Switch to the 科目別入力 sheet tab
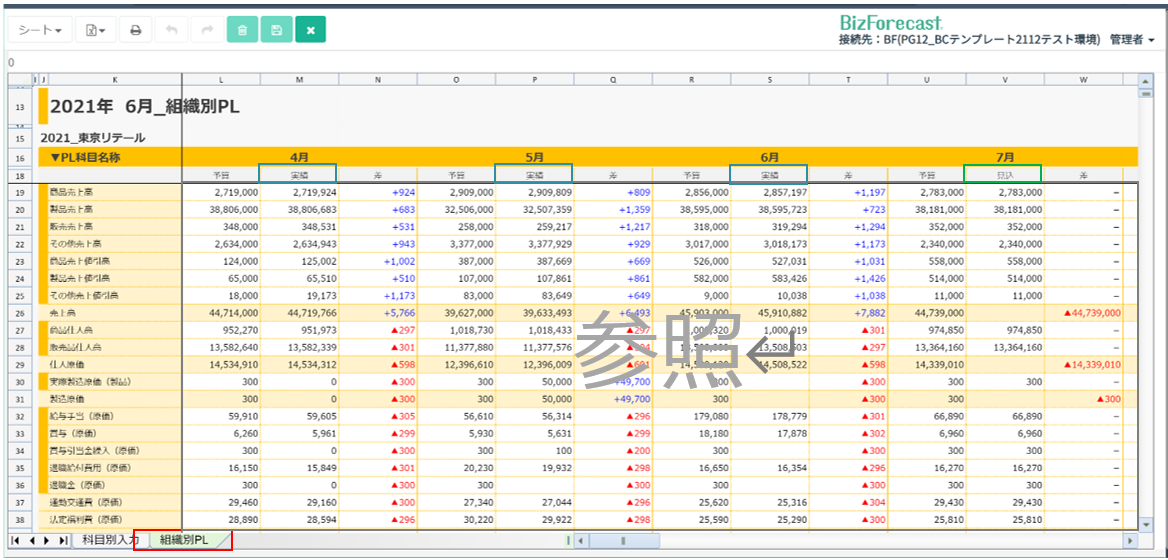The height and width of the screenshot is (560, 1168). pyautogui.click(x=110, y=541)
